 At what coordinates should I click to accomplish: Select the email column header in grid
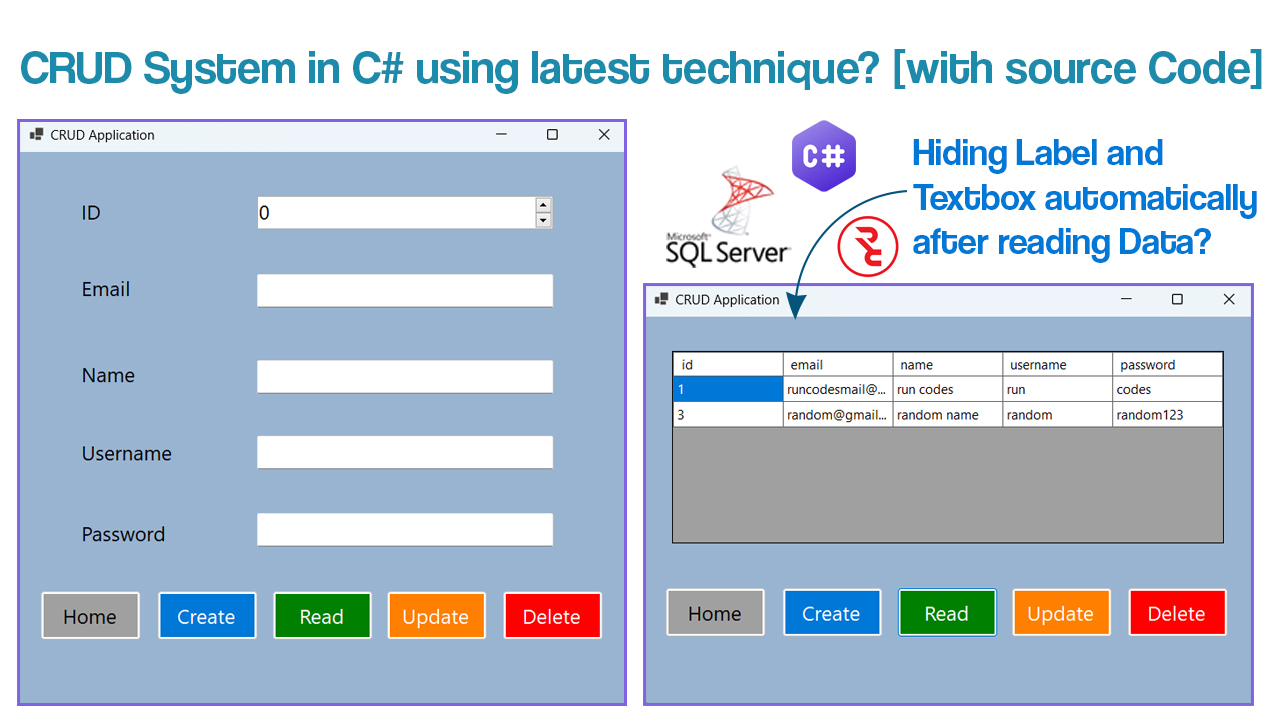pyautogui.click(x=837, y=365)
